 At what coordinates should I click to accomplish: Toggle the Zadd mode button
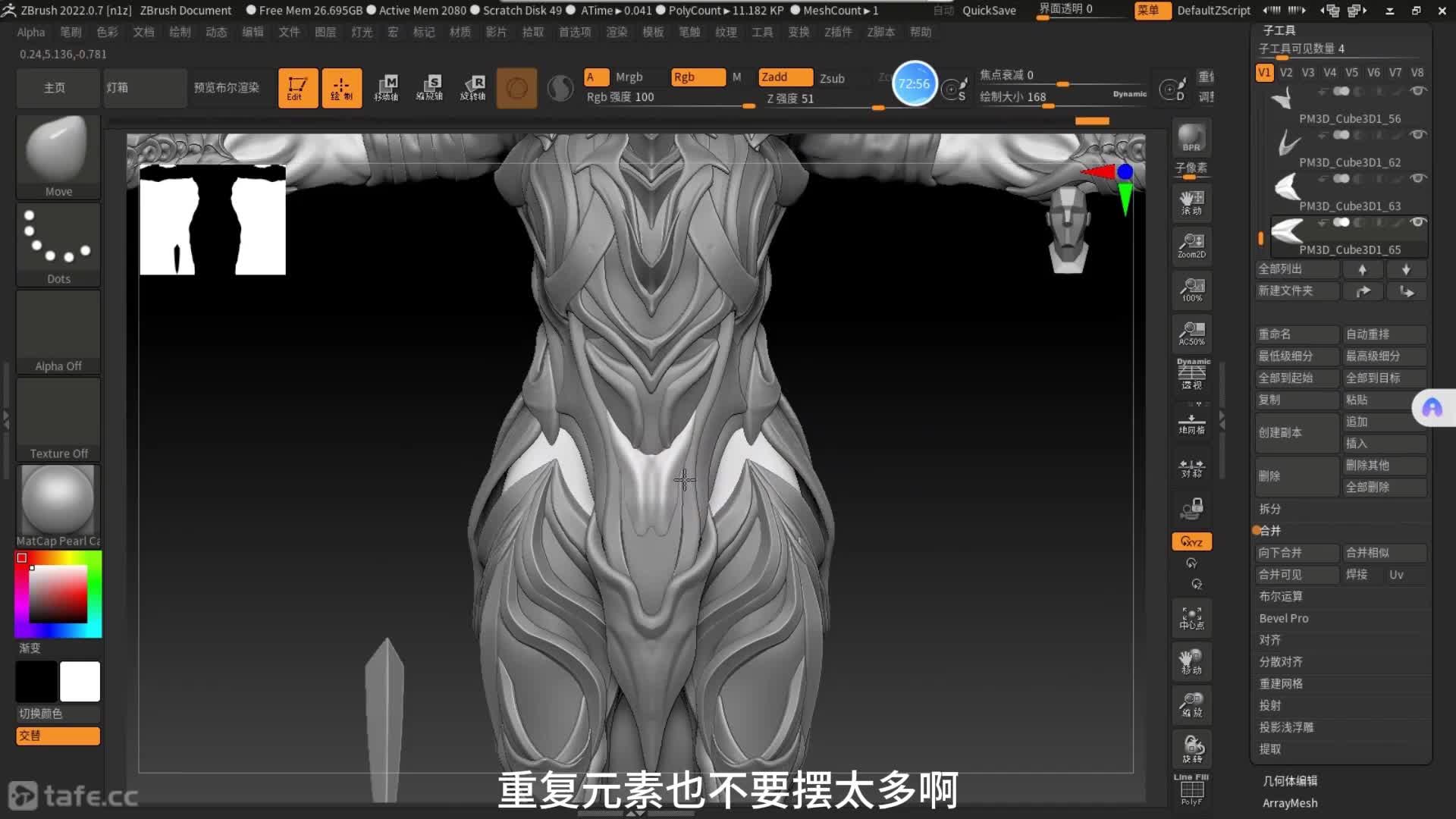point(784,77)
